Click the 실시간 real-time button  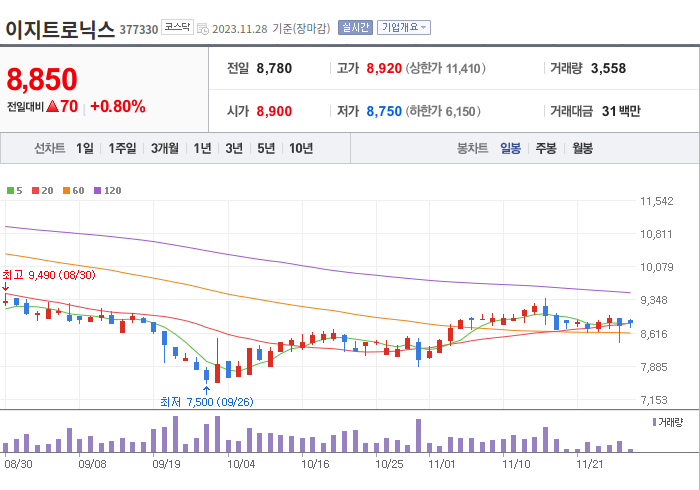click(x=355, y=28)
